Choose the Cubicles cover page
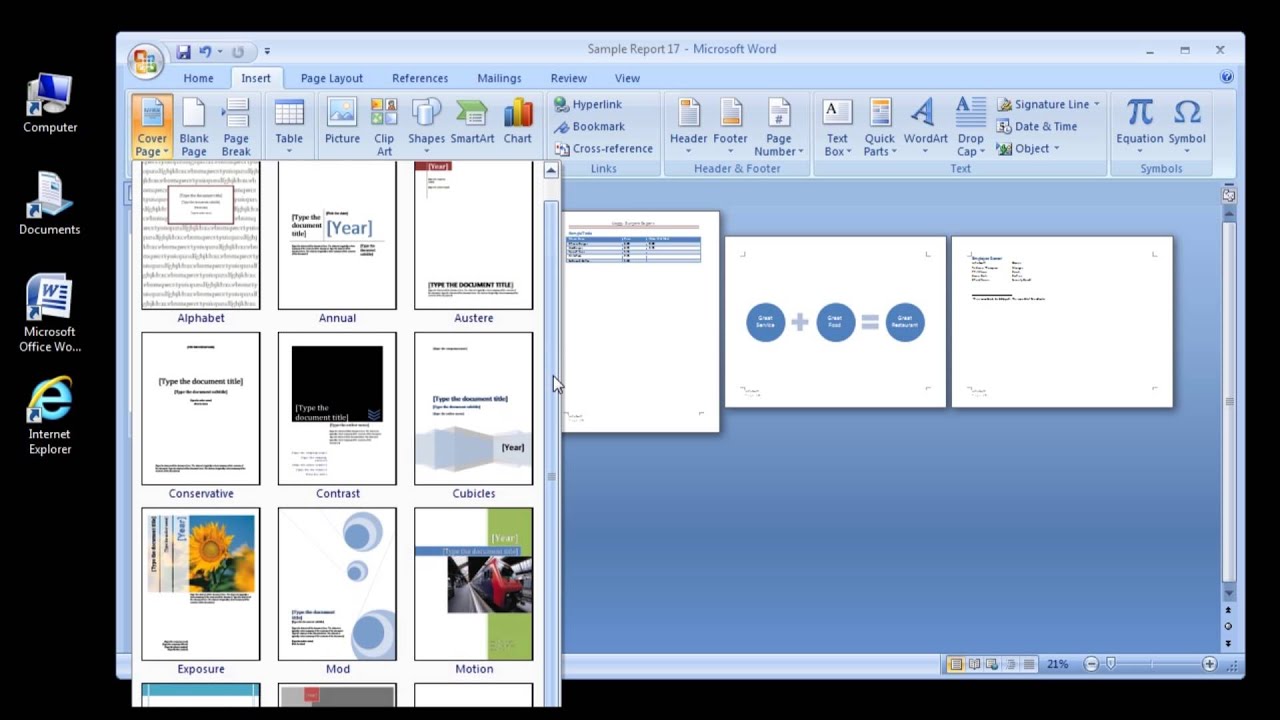This screenshot has height=720, width=1280. [x=473, y=416]
